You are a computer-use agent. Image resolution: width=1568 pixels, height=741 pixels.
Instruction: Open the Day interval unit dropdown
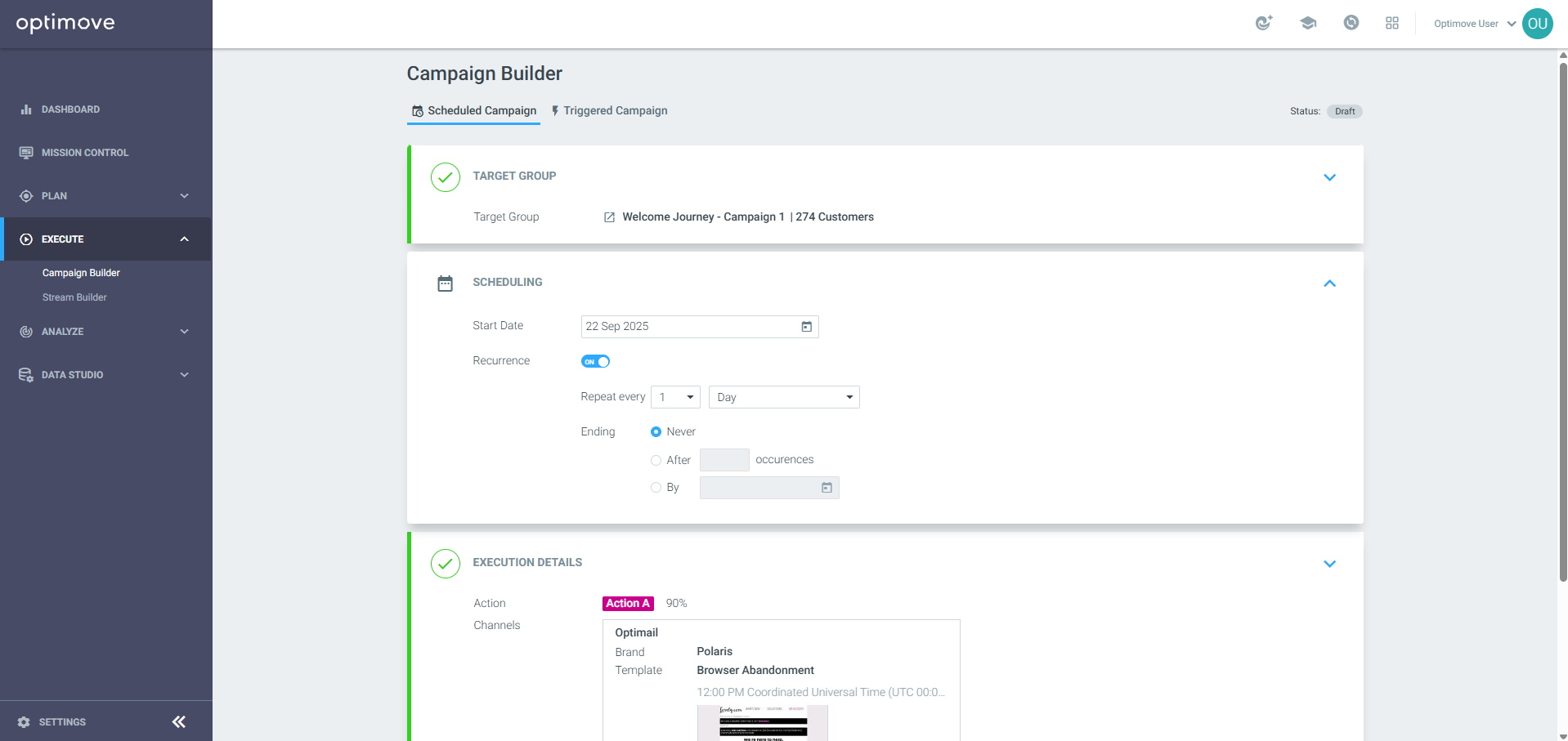click(783, 397)
